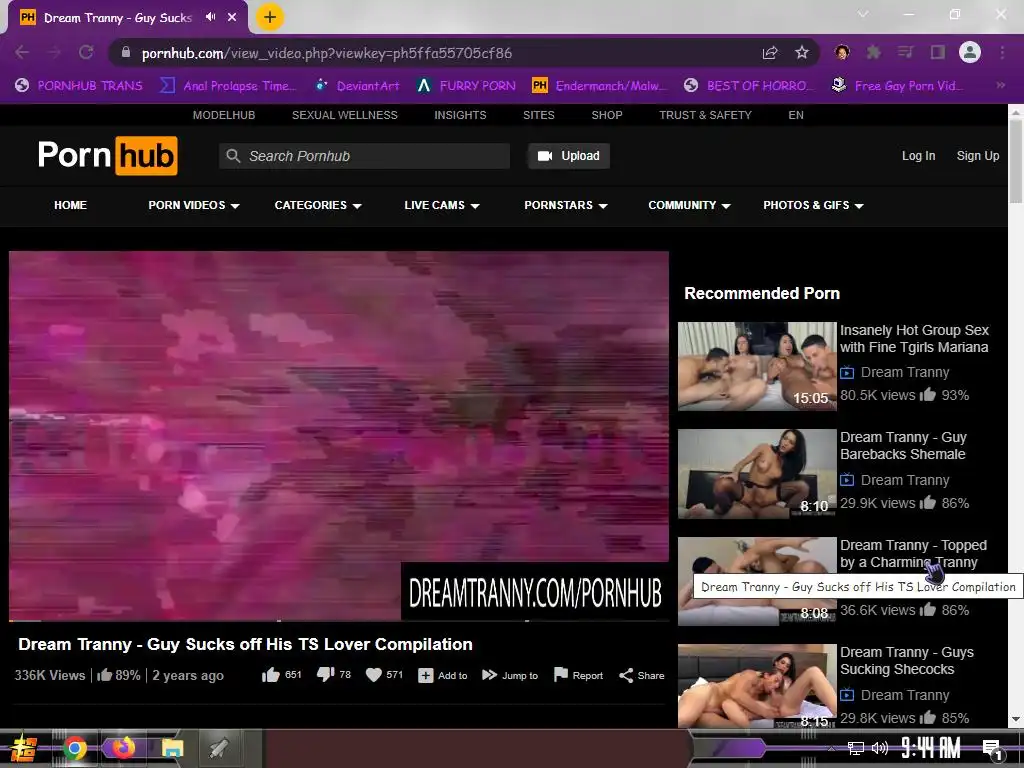
Task: Click the scrollbar down arrow
Action: point(1016,720)
